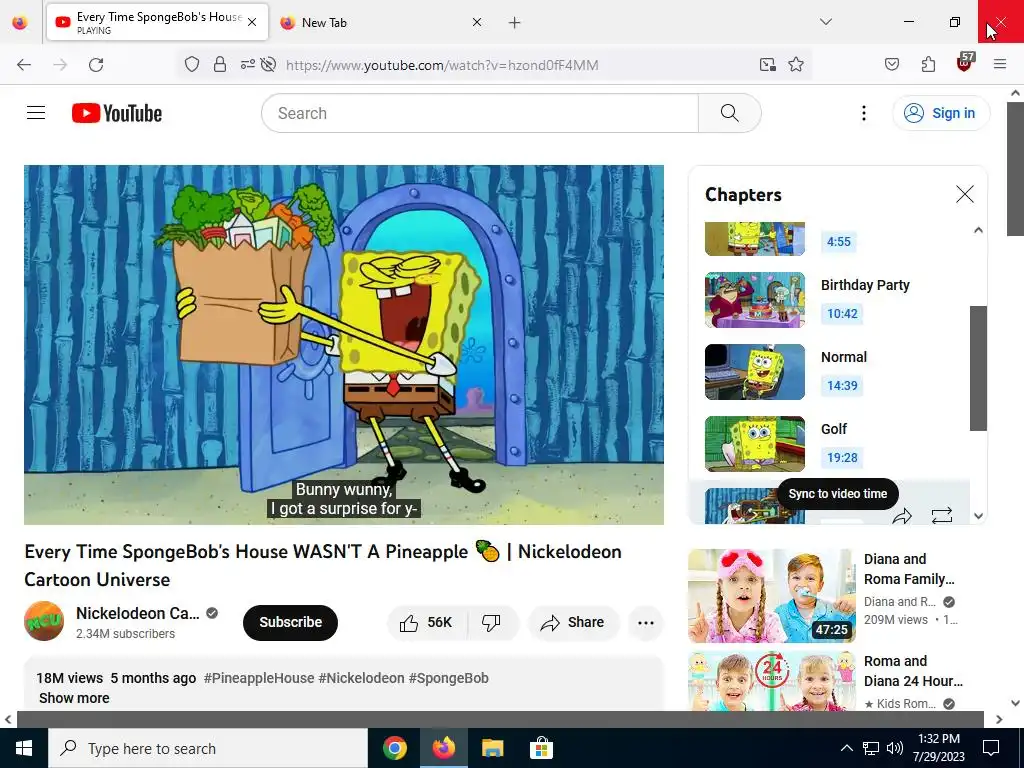The width and height of the screenshot is (1024, 768).
Task: Close the SpongeBob YouTube tab
Action: coord(252,23)
